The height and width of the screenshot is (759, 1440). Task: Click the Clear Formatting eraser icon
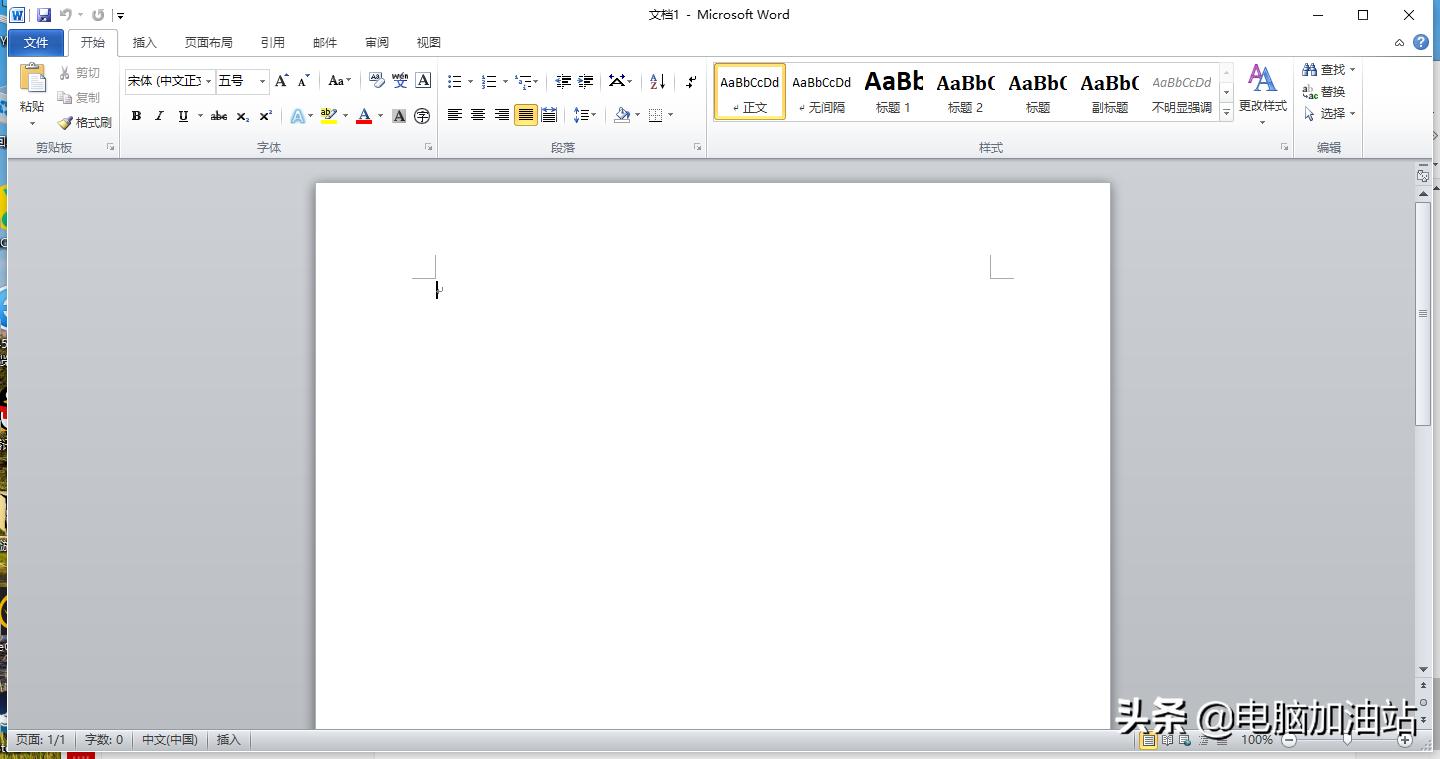click(x=377, y=81)
